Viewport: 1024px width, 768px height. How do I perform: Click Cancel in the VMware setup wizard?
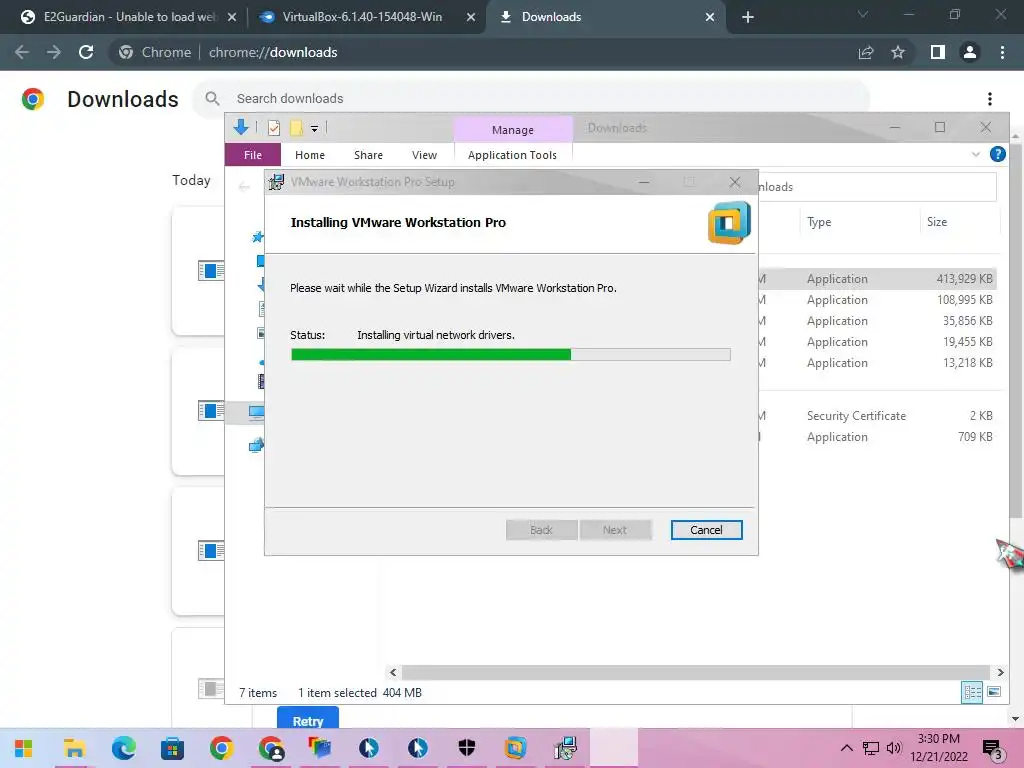(x=706, y=530)
